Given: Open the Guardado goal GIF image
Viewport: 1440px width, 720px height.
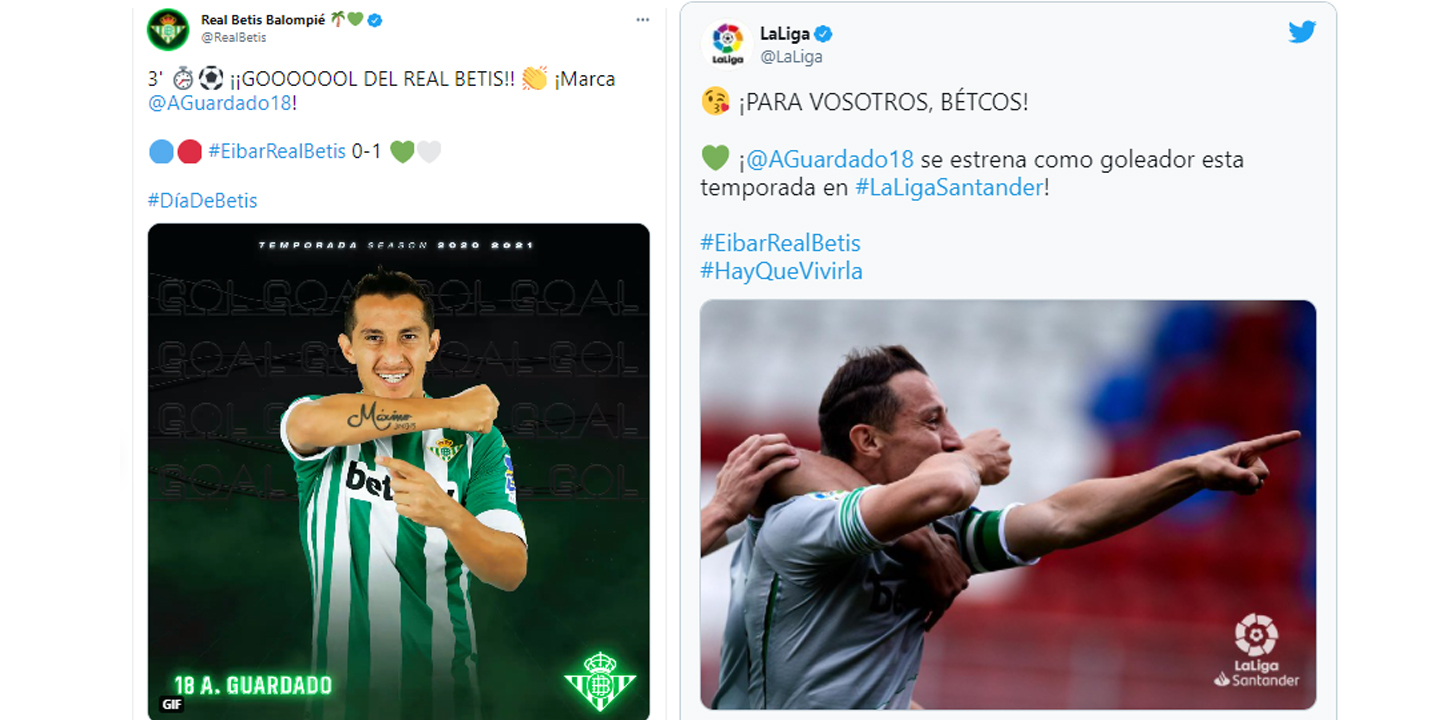Looking at the screenshot, I should click(x=399, y=471).
